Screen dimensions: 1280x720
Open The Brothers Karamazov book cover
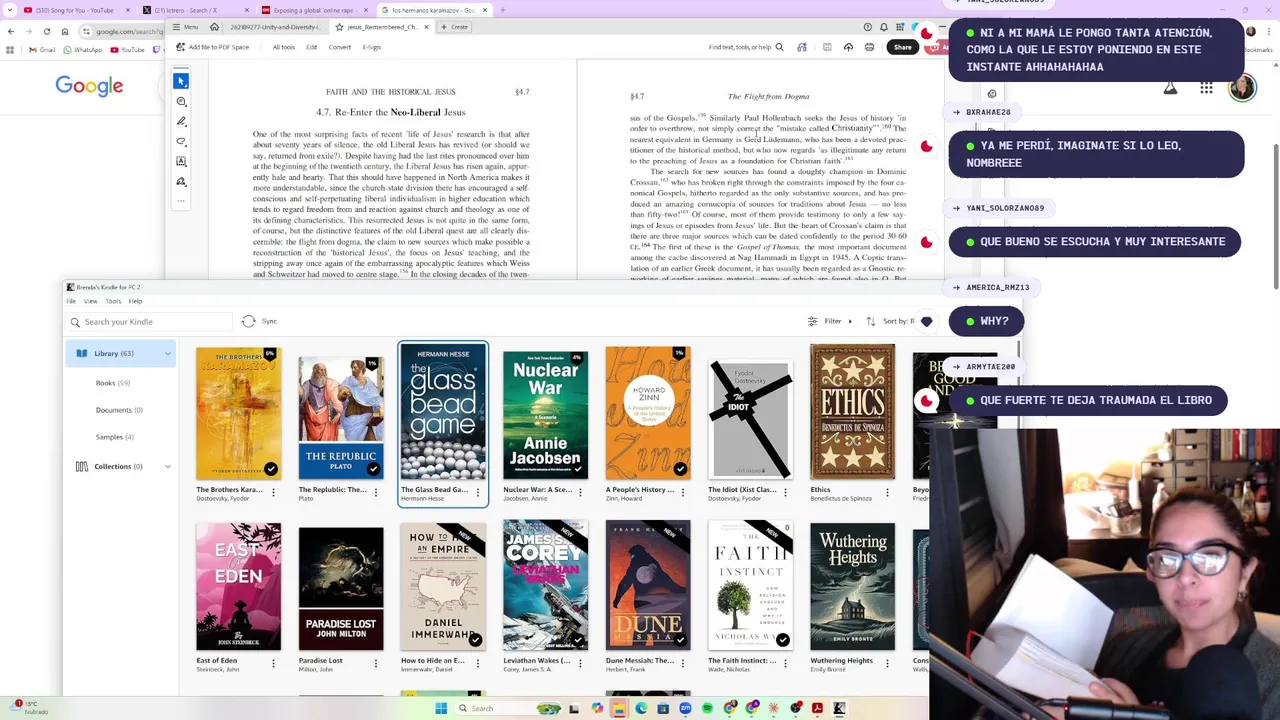pyautogui.click(x=238, y=413)
